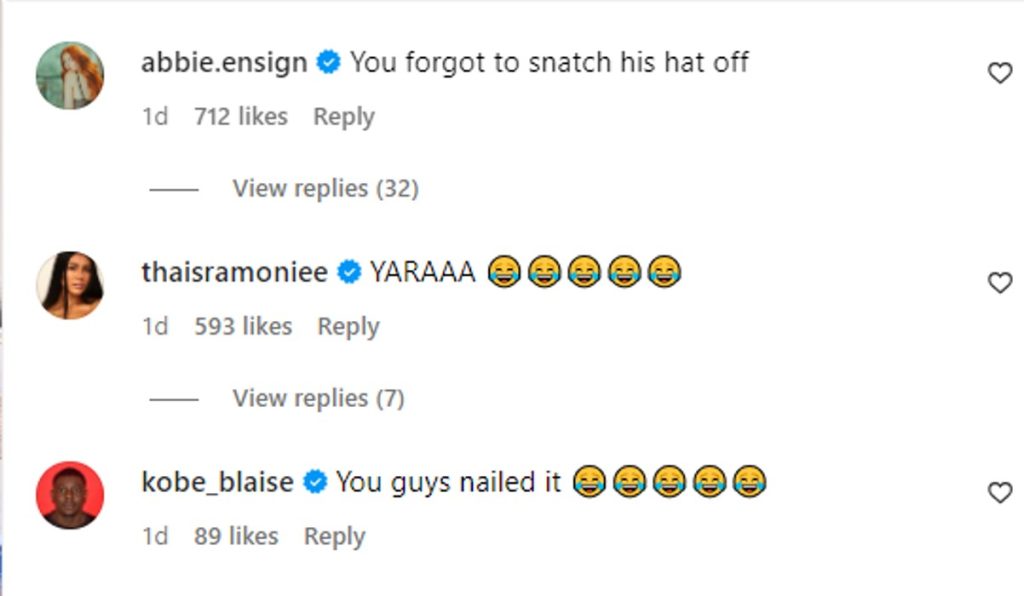The image size is (1024, 596).
Task: Open the thaisramoniee username link
Action: click(235, 272)
